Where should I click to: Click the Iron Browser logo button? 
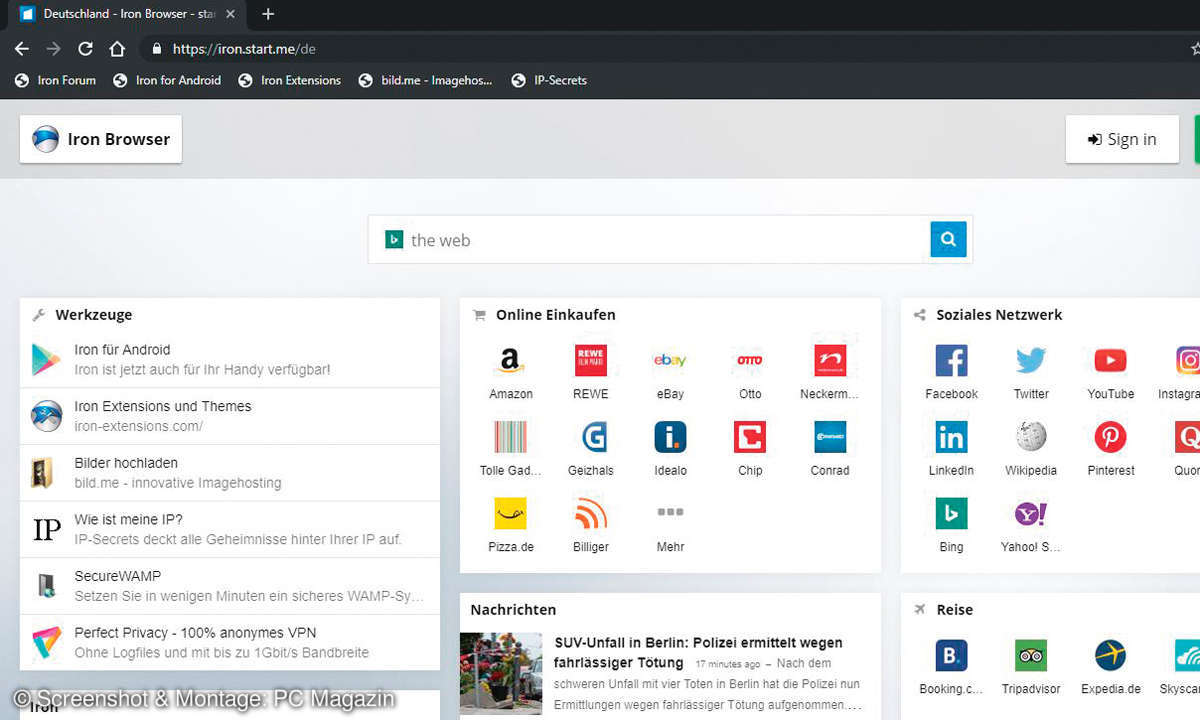(x=101, y=139)
